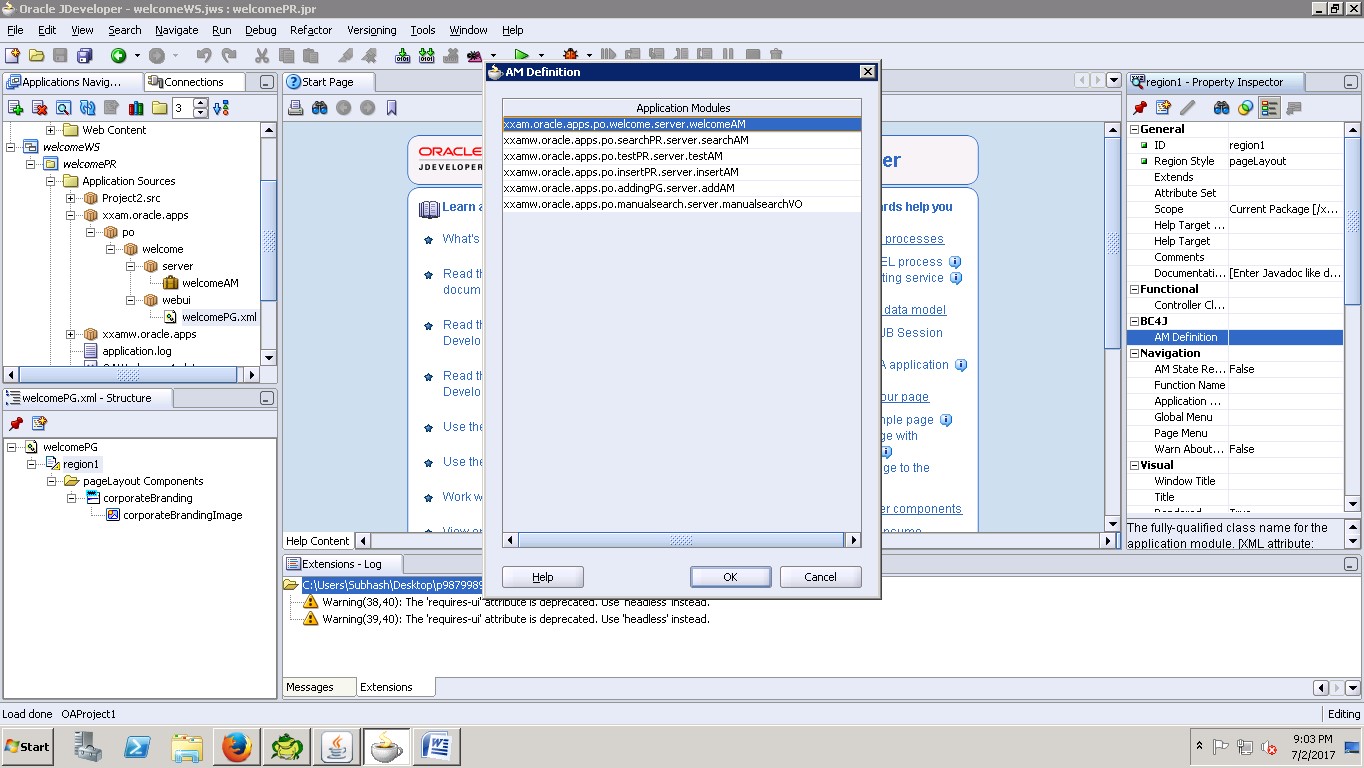Viewport: 1364px width, 768px height.
Task: Collapse the webui node in Applications Navigator
Action: 130,300
